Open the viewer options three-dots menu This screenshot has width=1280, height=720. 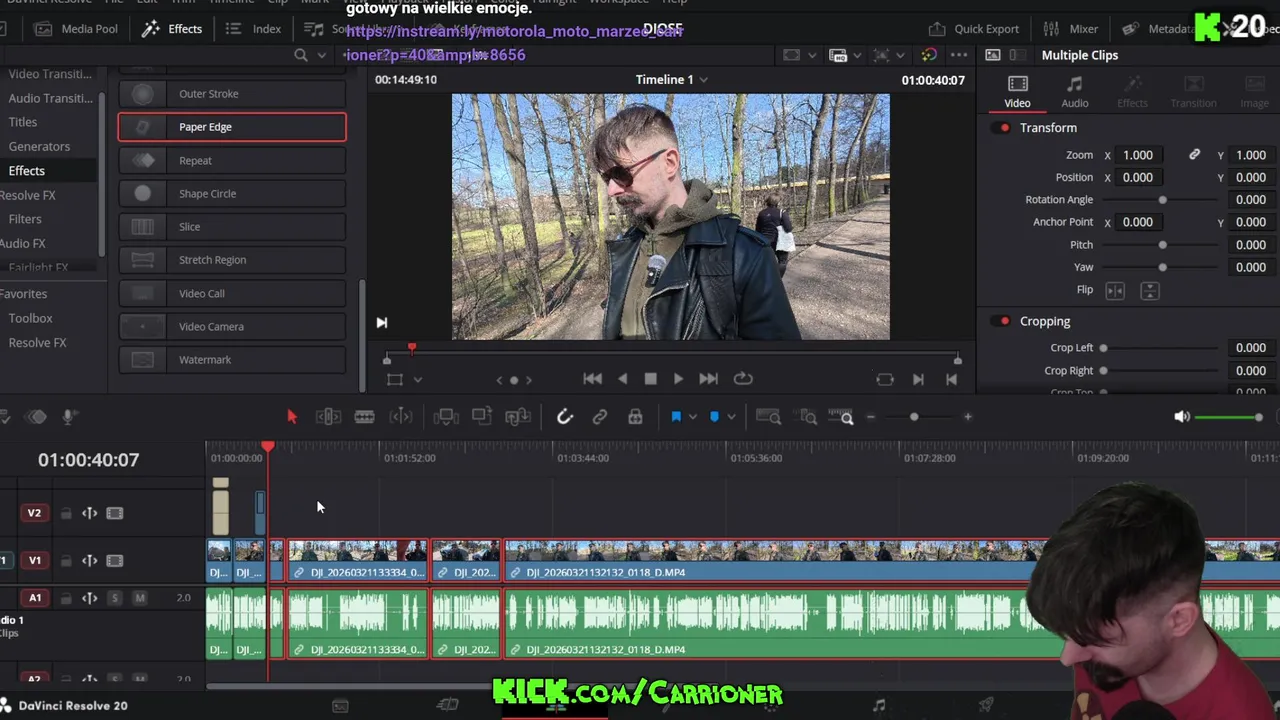[959, 55]
